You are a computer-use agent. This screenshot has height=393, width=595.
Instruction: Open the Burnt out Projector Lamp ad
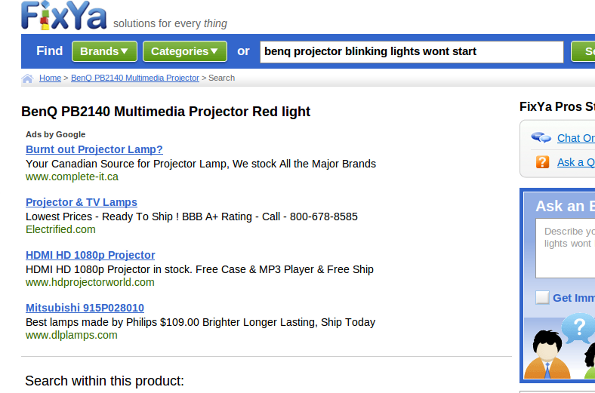[94, 149]
